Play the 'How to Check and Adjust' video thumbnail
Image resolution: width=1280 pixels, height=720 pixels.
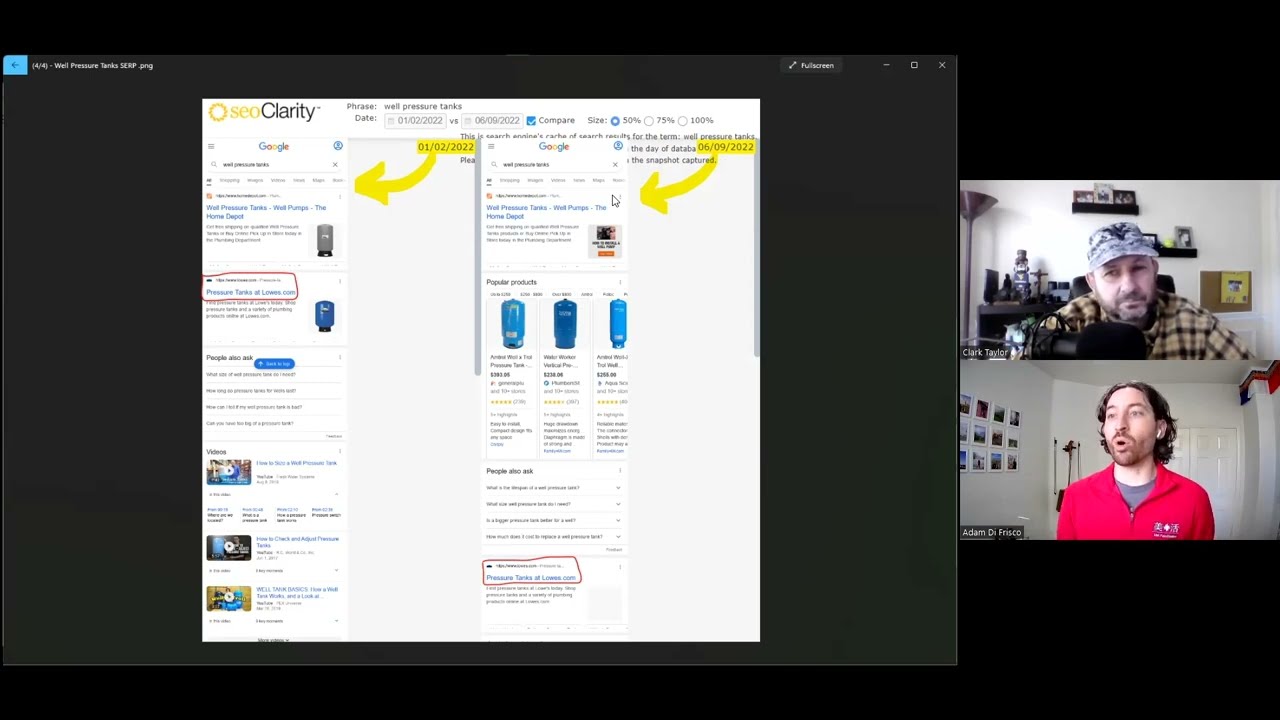229,548
